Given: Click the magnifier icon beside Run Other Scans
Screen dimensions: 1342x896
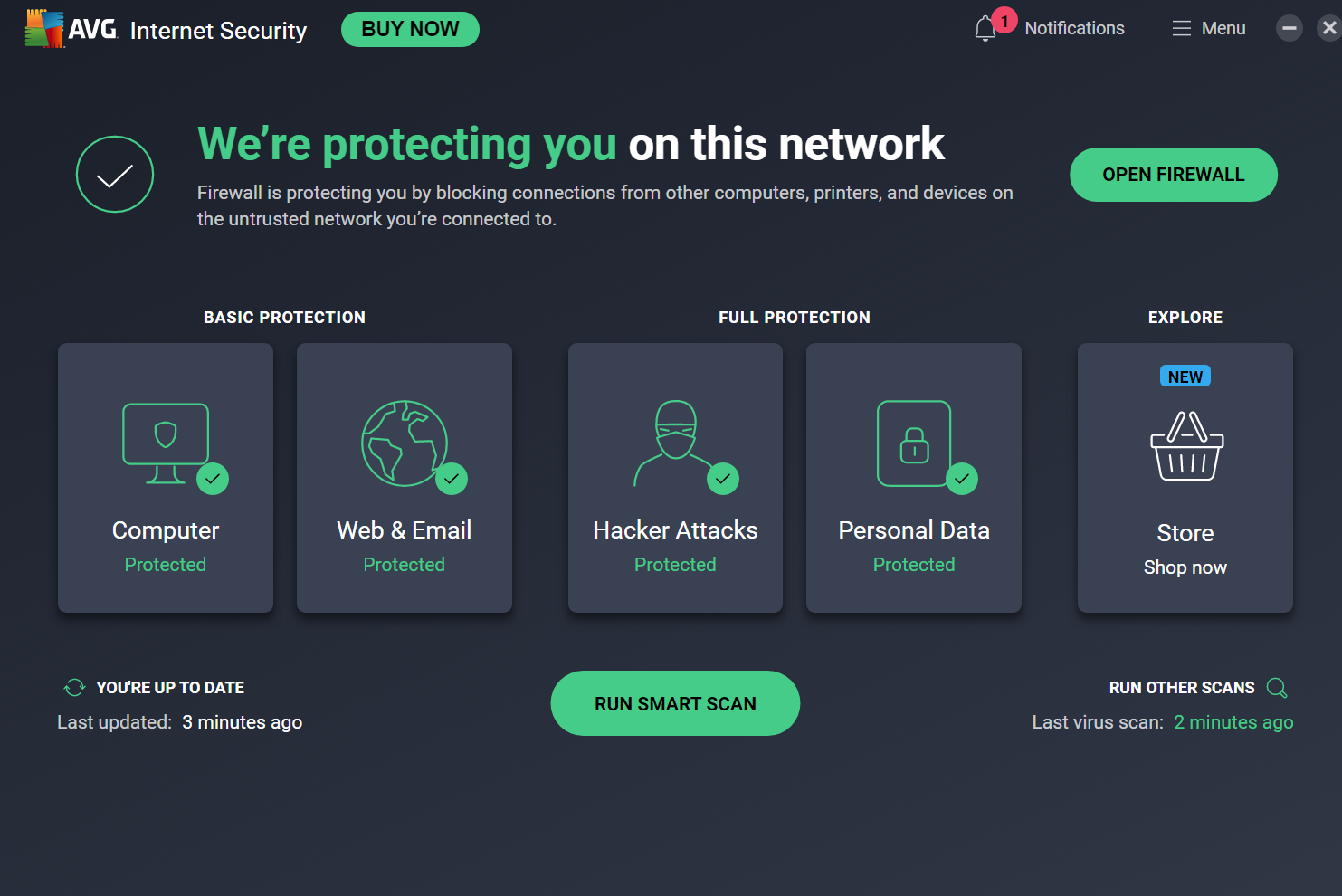Looking at the screenshot, I should coord(1277,688).
